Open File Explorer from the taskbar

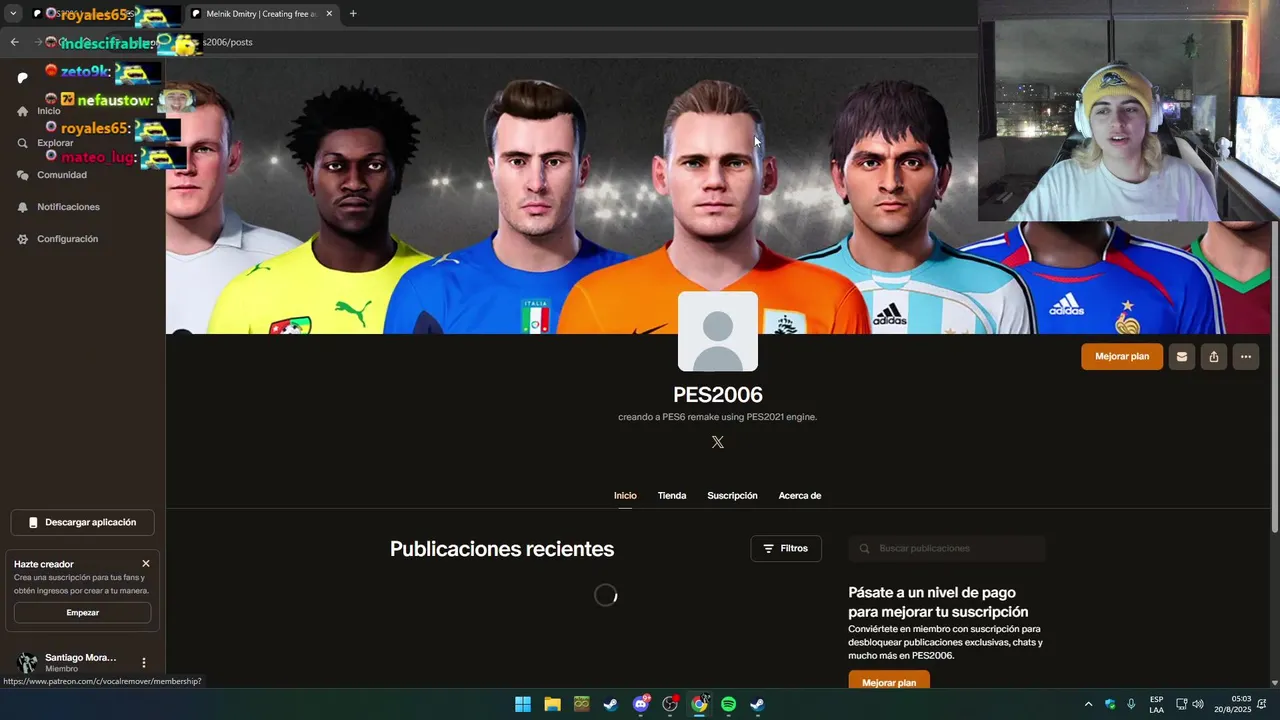(552, 704)
